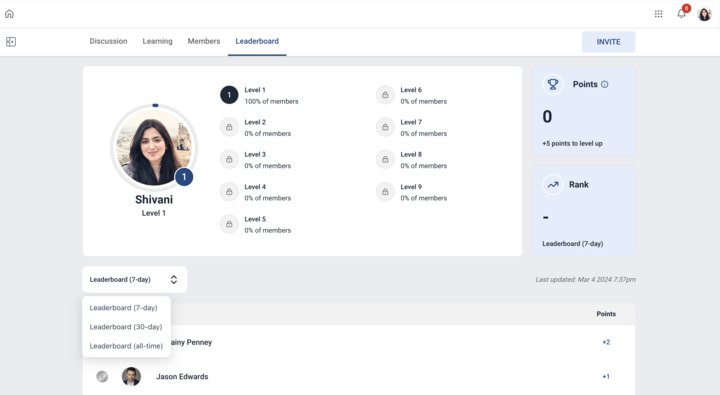This screenshot has height=395, width=720.
Task: Choose Leaderboard (30-day) option
Action: pos(126,327)
